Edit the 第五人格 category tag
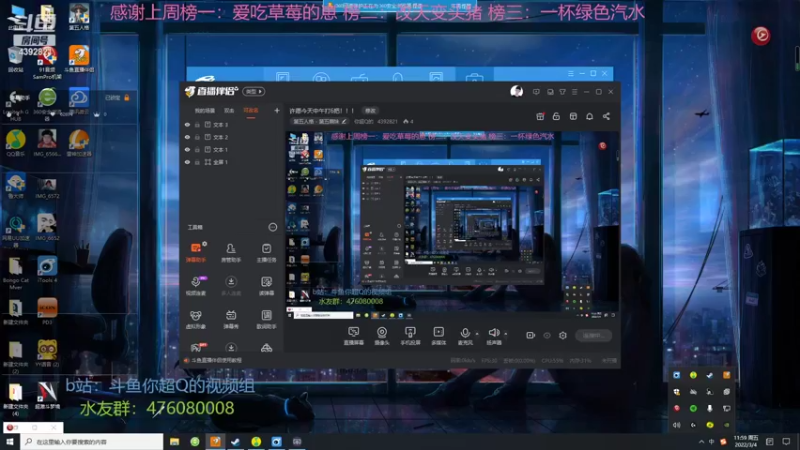The height and width of the screenshot is (450, 800). coord(320,121)
